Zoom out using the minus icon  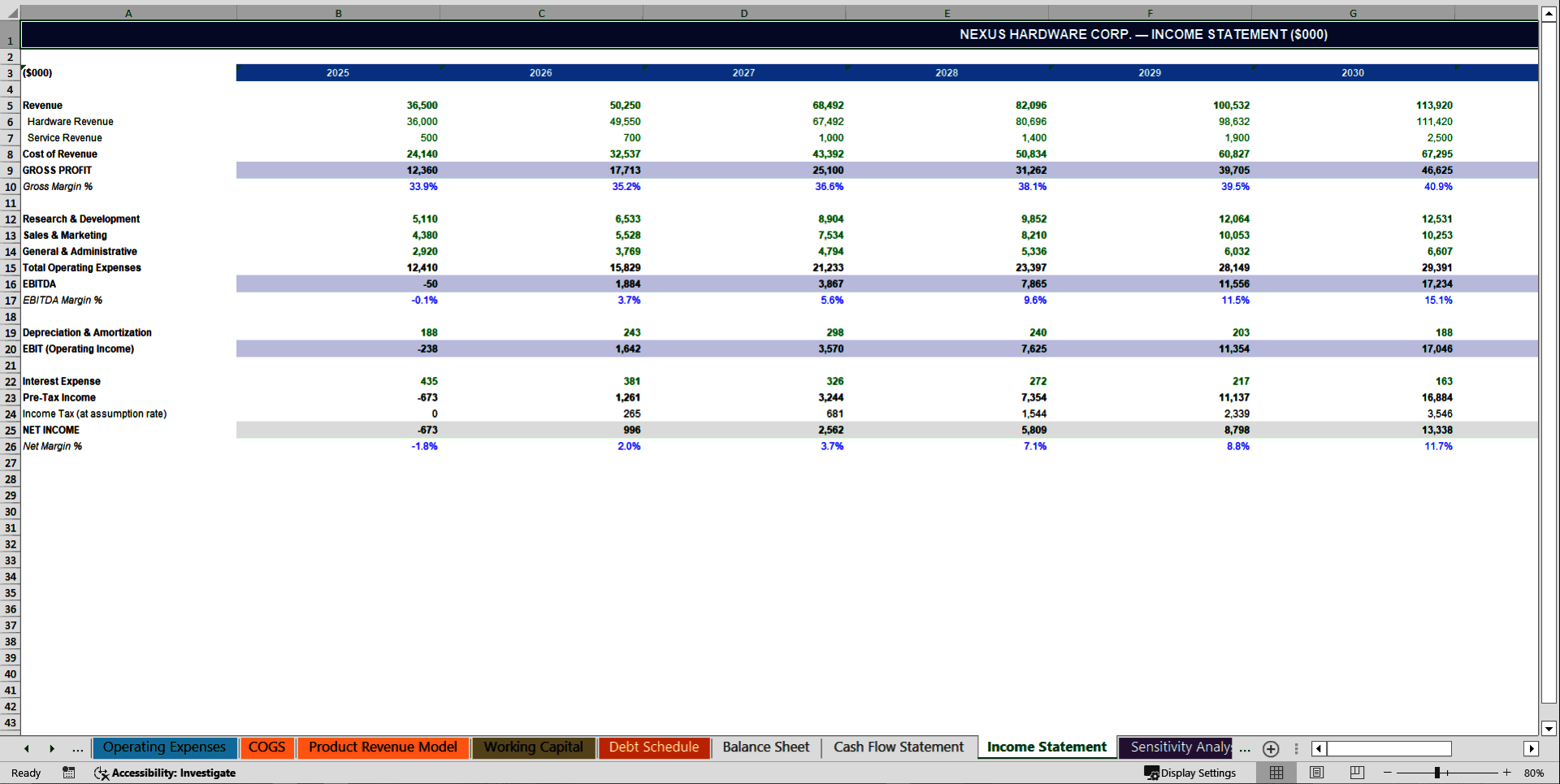click(x=1387, y=773)
